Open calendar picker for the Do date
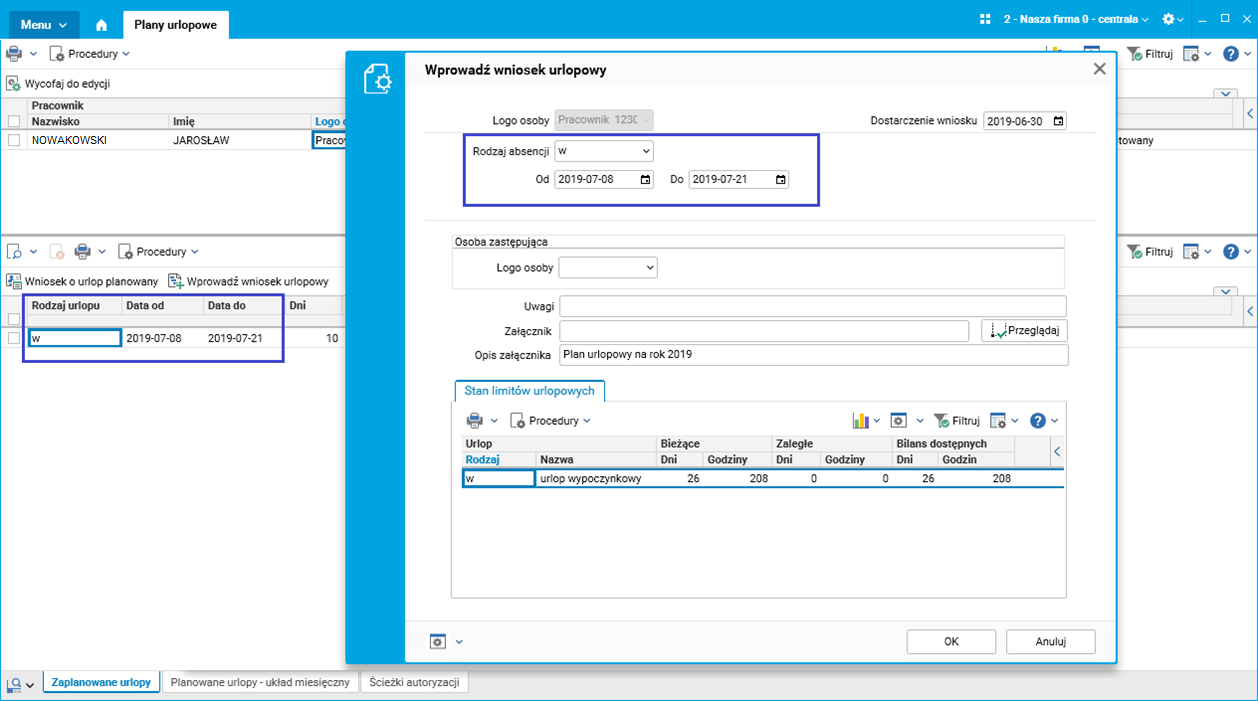1258x701 pixels. (781, 180)
